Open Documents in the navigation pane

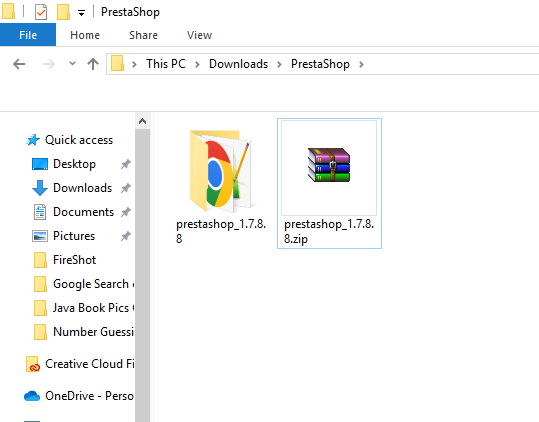(x=84, y=212)
